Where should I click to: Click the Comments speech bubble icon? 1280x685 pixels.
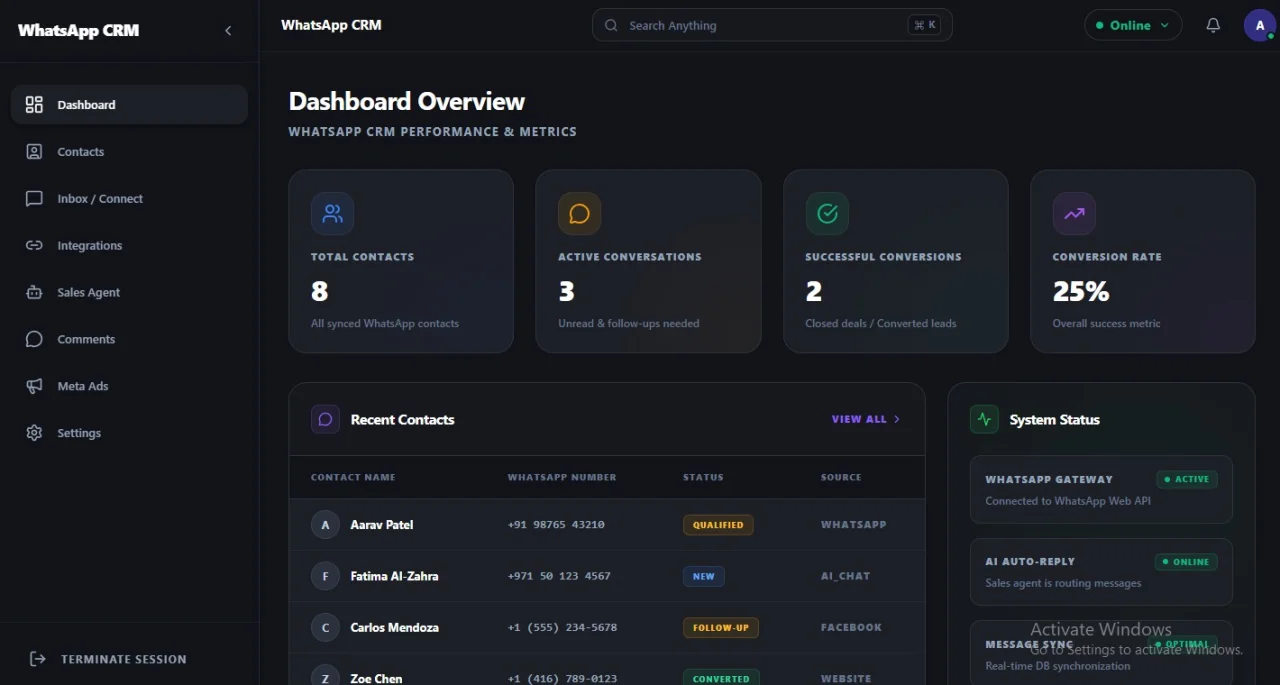[34, 339]
